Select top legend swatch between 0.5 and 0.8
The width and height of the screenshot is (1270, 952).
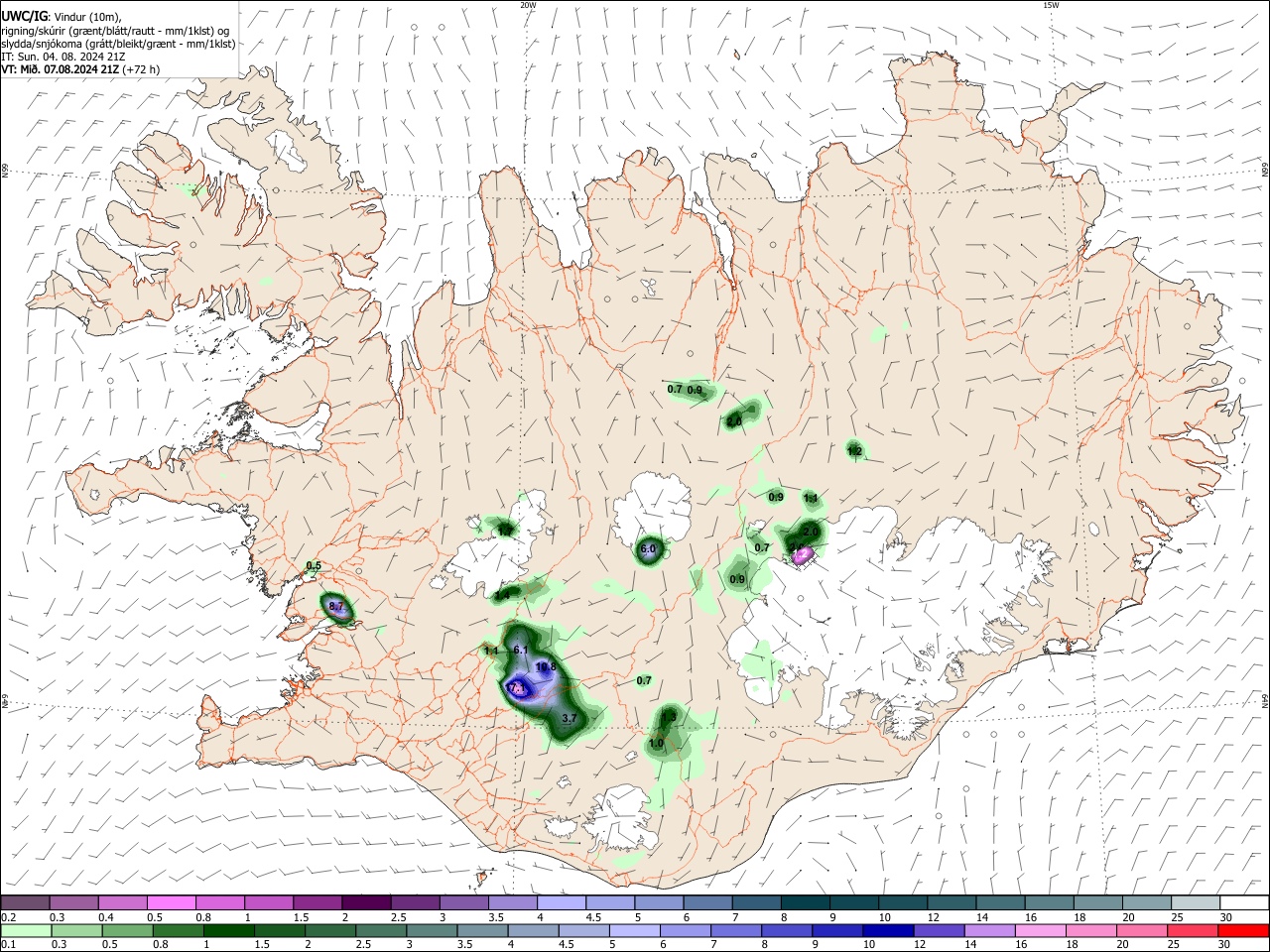tap(172, 902)
